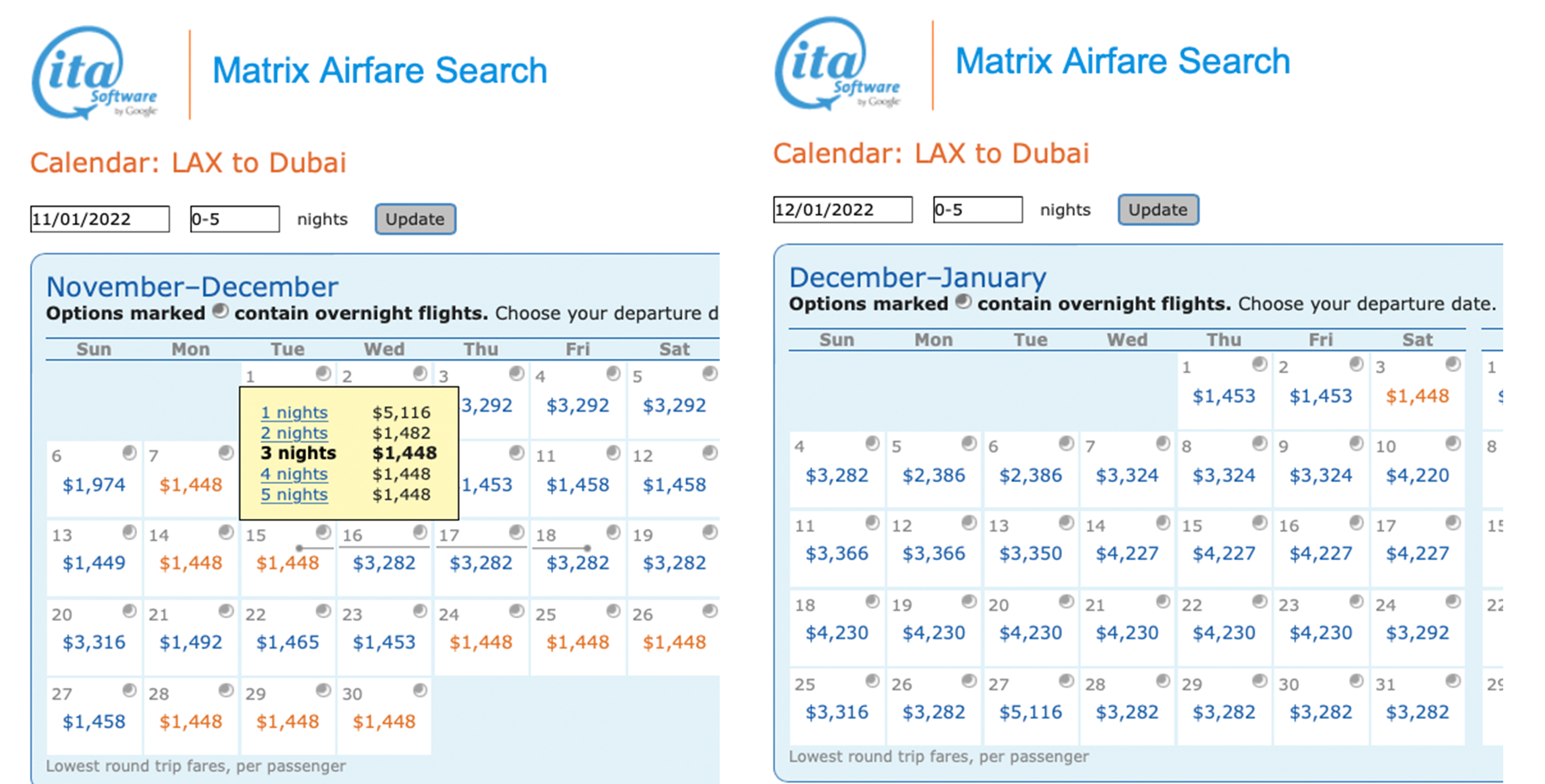Select December 3 fare of $1,448

1417,396
